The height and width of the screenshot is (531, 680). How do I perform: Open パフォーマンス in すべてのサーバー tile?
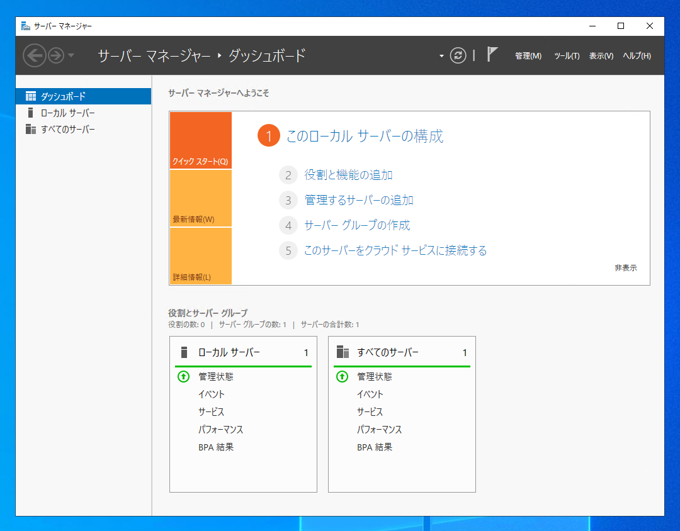coord(379,429)
